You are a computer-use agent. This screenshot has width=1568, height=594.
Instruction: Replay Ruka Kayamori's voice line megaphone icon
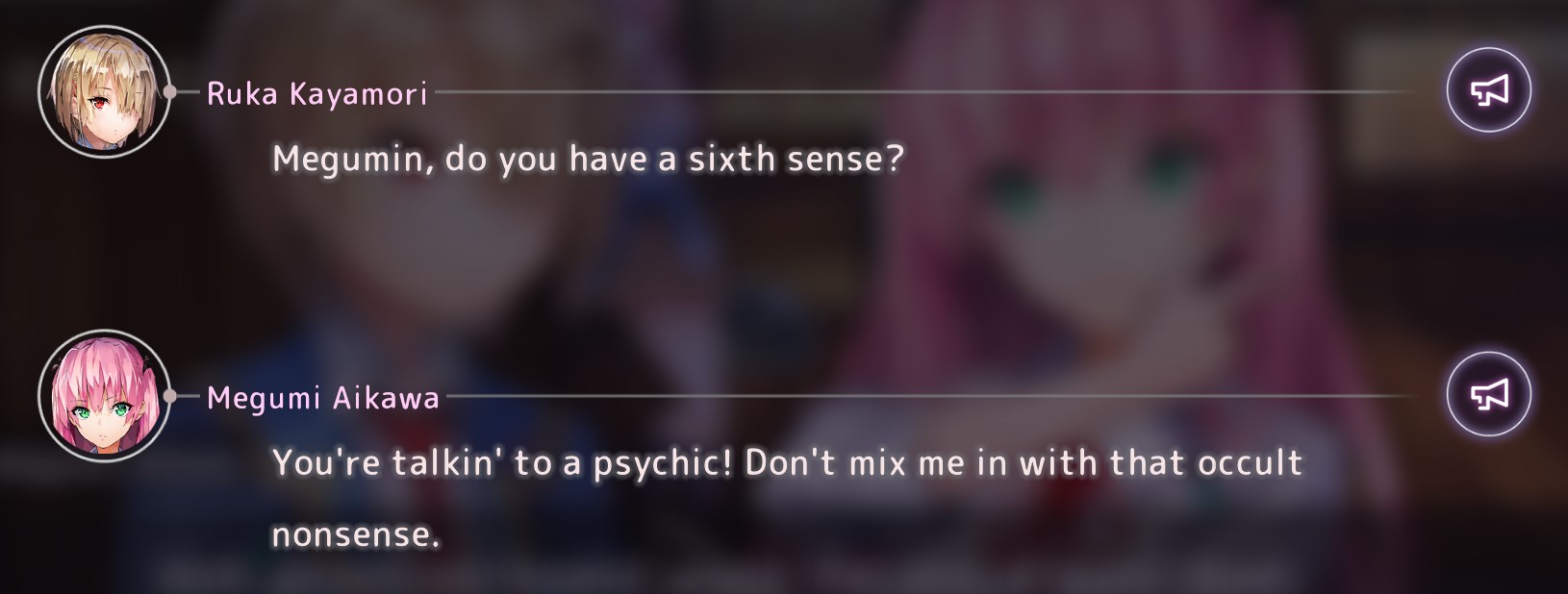pyautogui.click(x=1489, y=90)
